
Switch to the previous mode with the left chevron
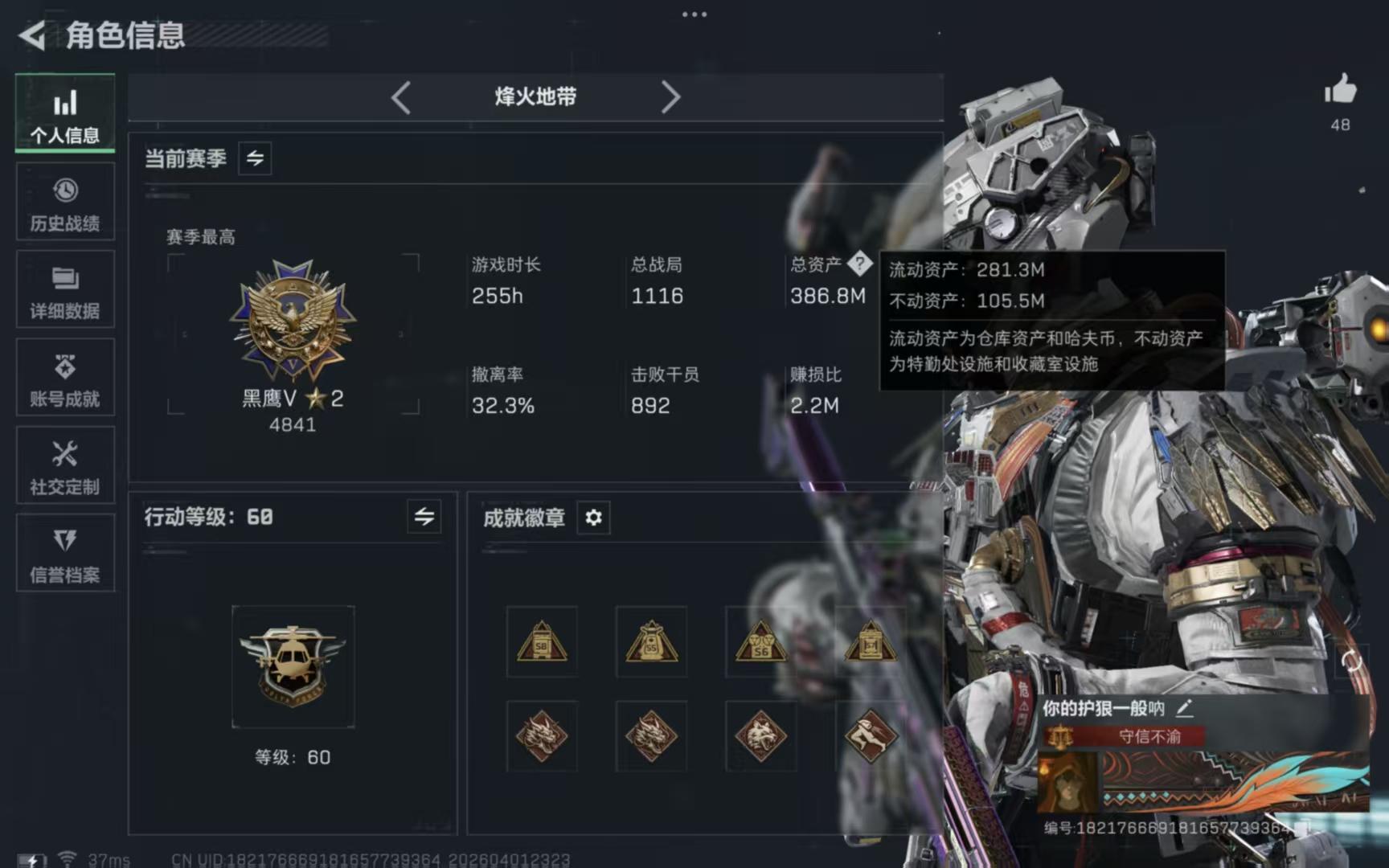[x=400, y=98]
